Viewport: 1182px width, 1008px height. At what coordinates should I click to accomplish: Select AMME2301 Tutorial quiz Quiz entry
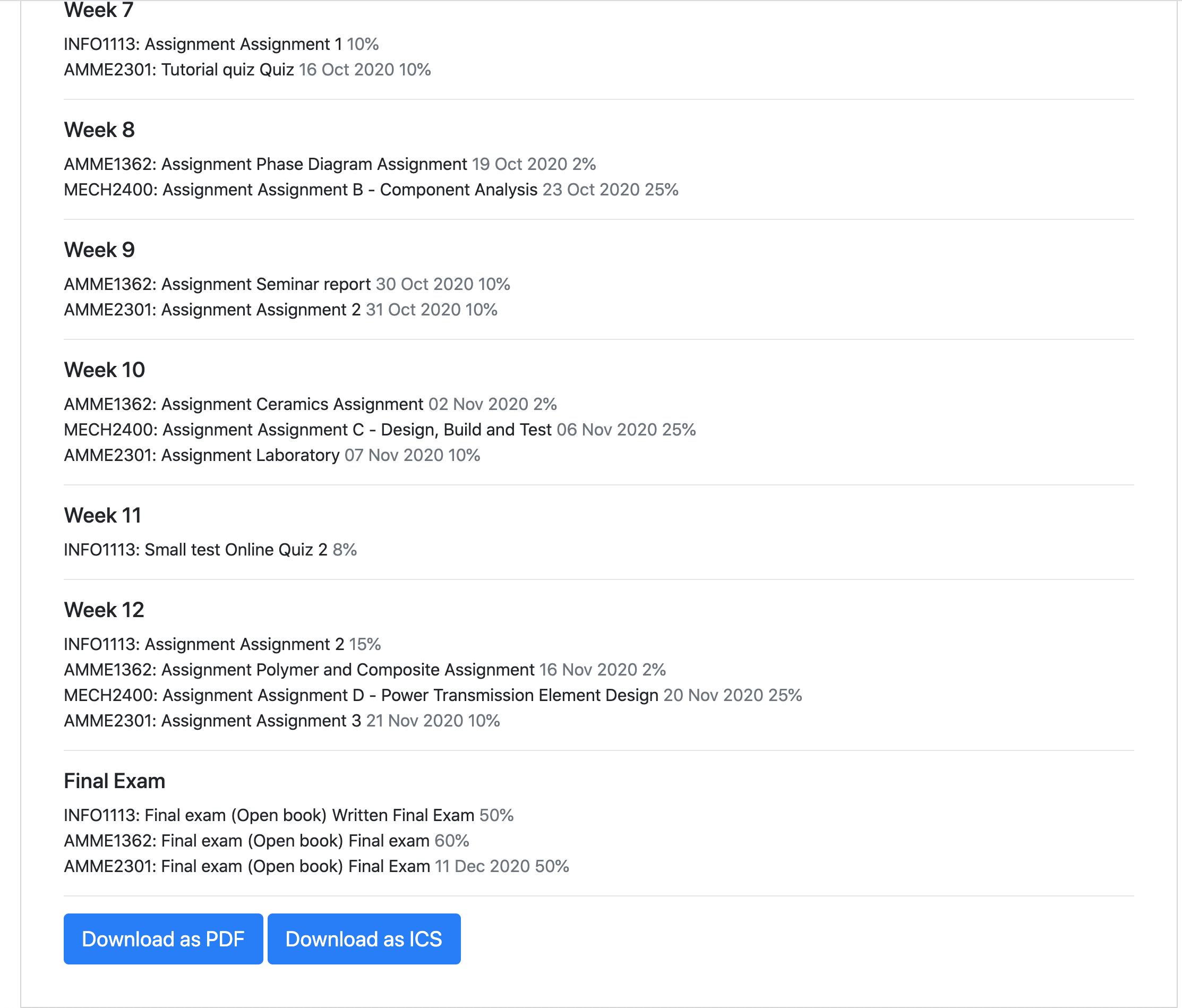coord(247,70)
